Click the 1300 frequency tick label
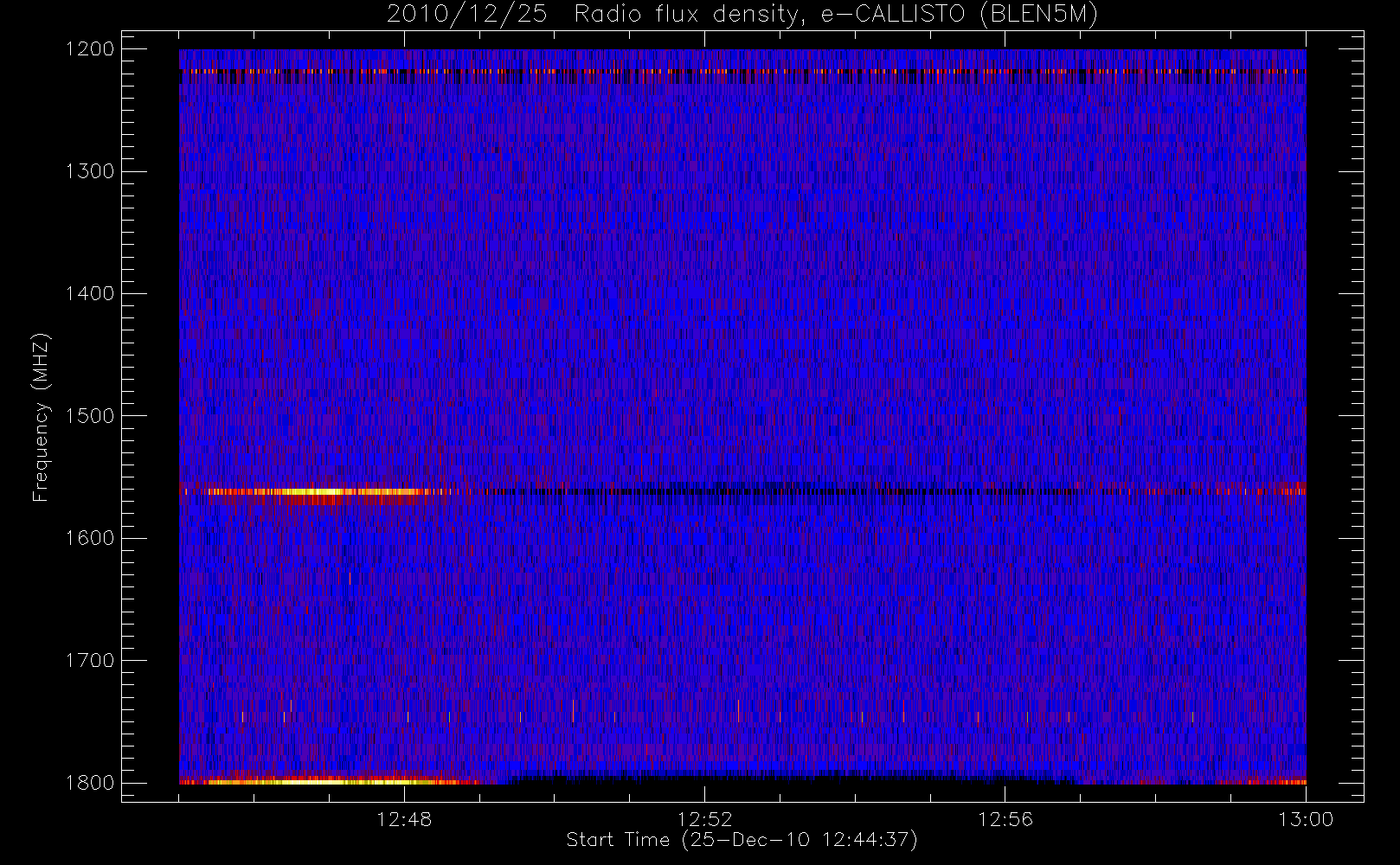Screen dimensions: 1400x865 click(90, 171)
